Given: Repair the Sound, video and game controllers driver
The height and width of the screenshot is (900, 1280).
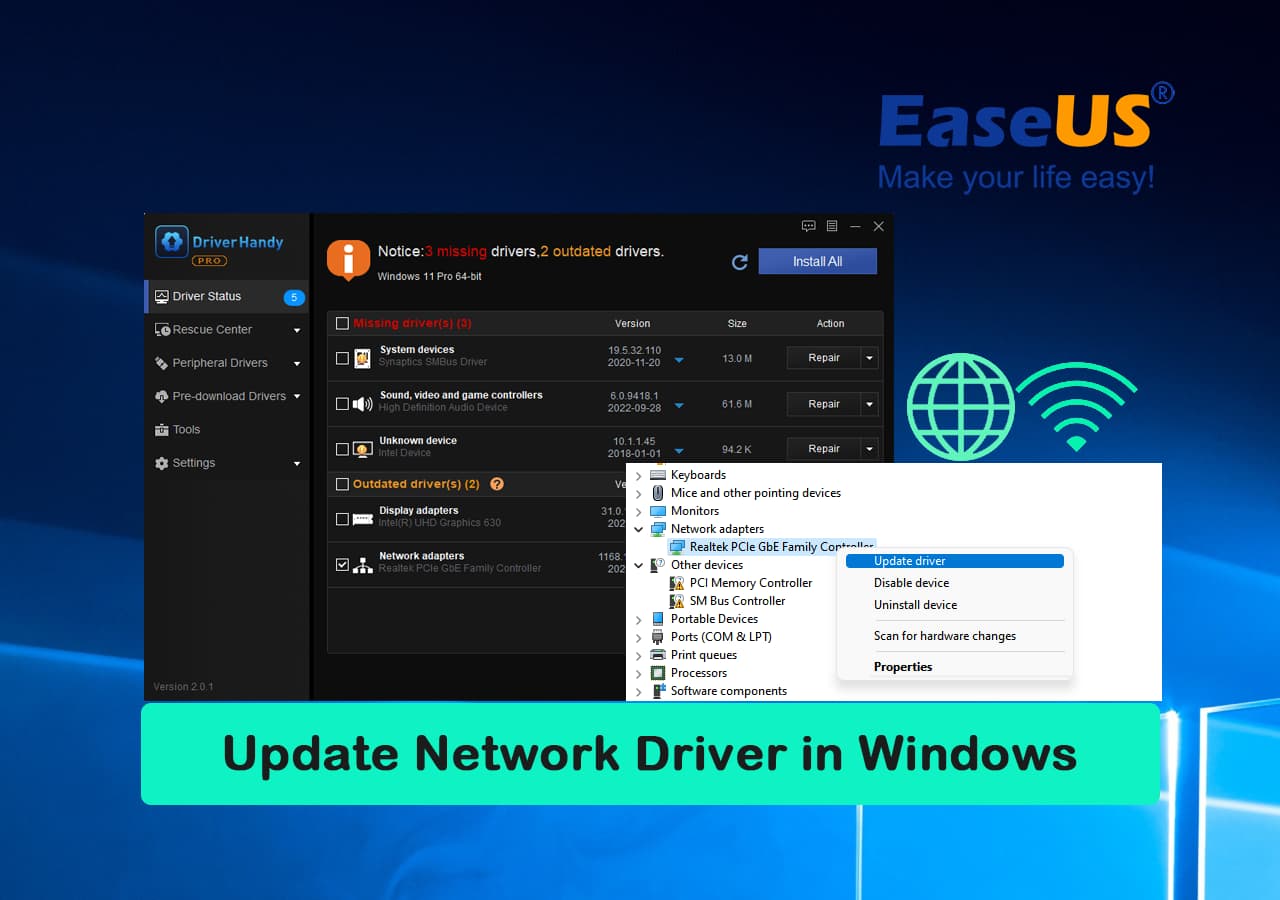Looking at the screenshot, I should [x=824, y=404].
